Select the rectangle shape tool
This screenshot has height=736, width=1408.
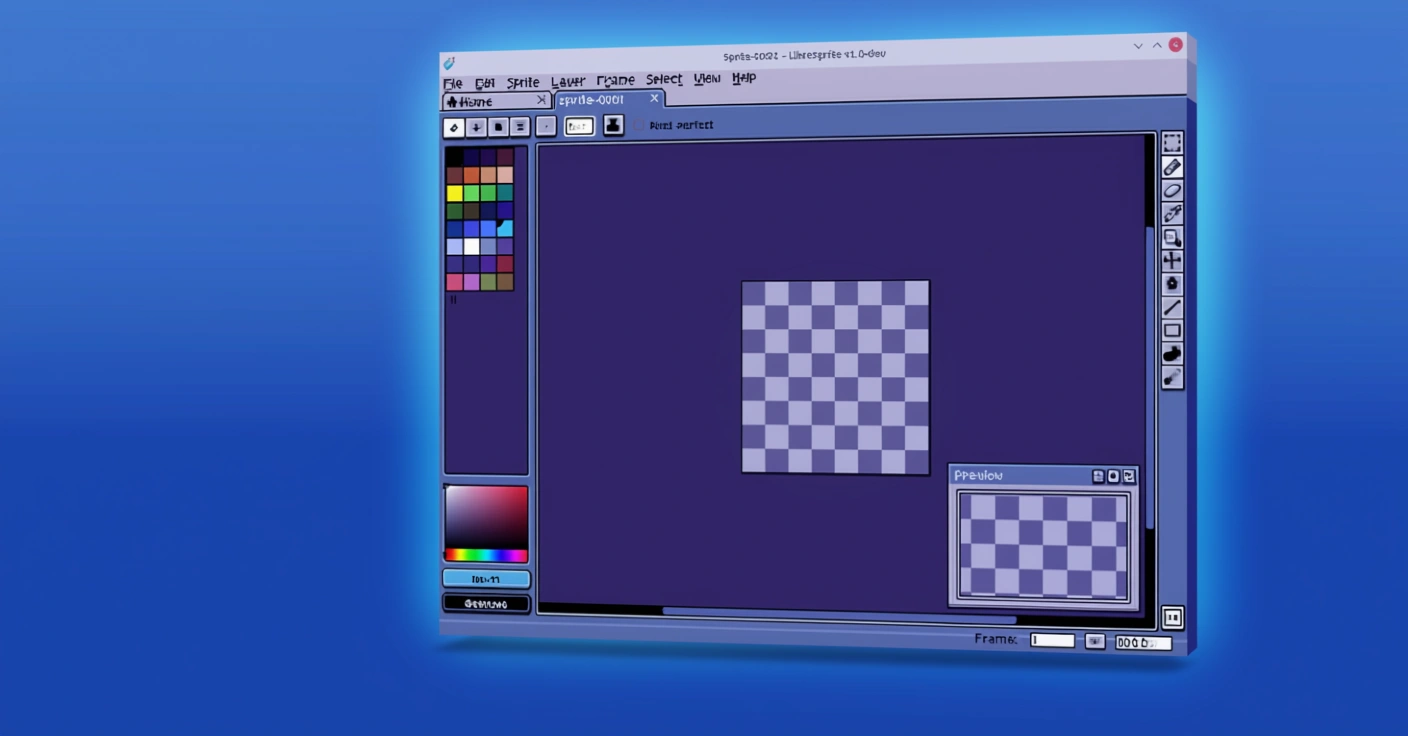[1172, 331]
